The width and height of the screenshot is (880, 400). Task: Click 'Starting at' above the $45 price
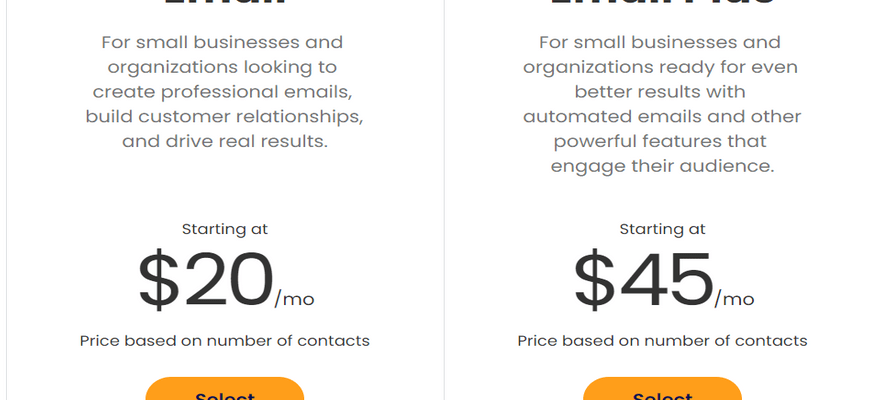click(662, 229)
